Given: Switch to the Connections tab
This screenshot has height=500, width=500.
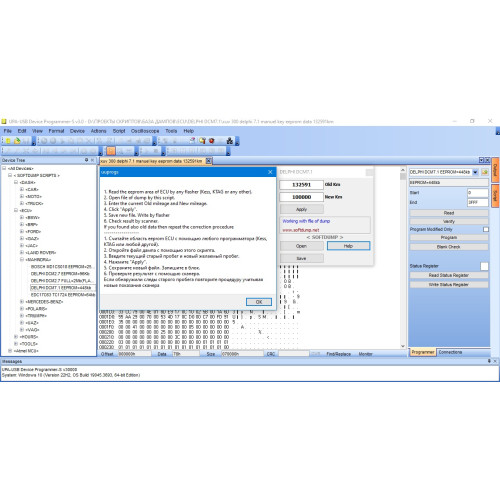Looking at the screenshot, I should coord(450,352).
